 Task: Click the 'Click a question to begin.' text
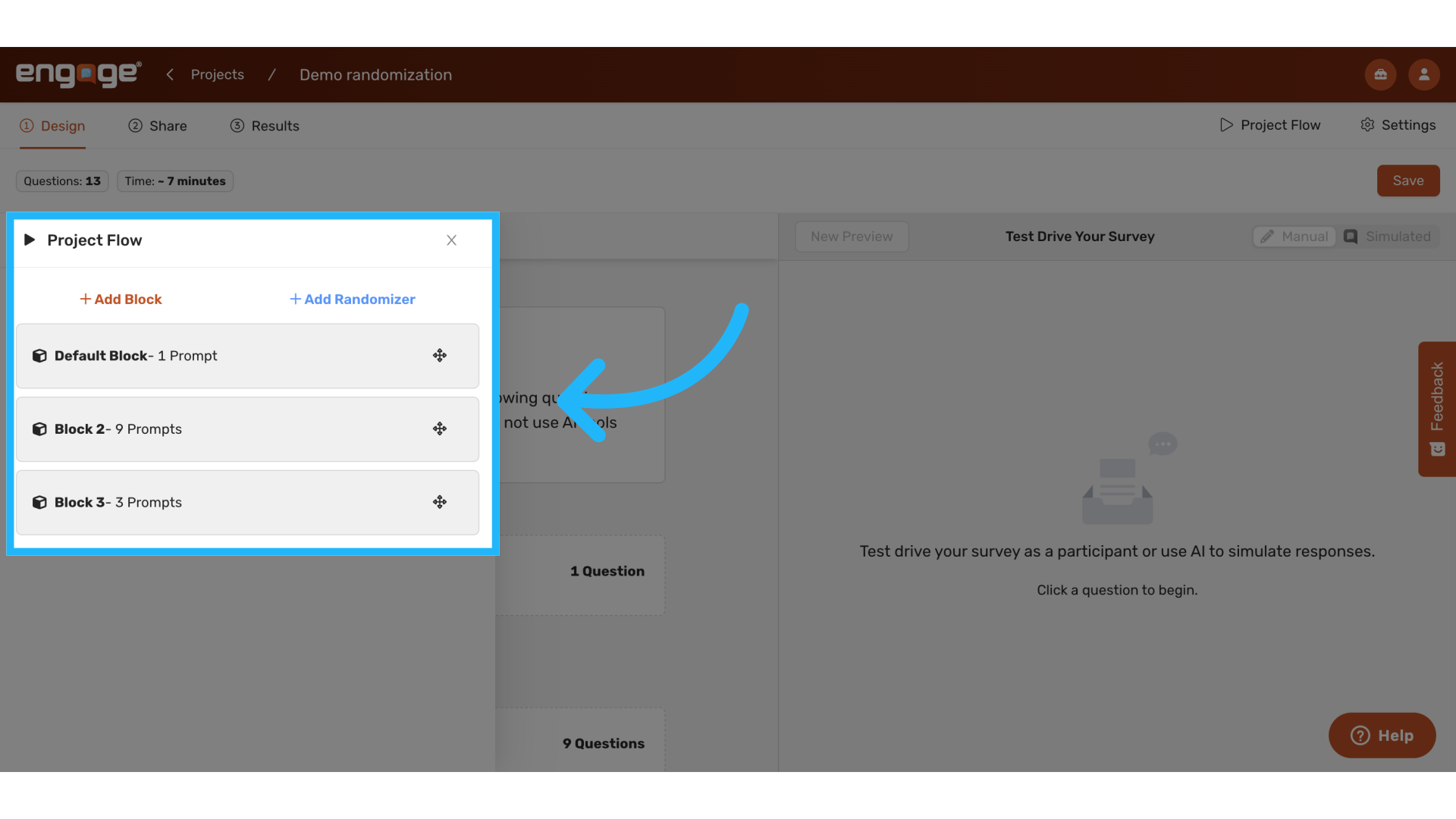pos(1117,590)
